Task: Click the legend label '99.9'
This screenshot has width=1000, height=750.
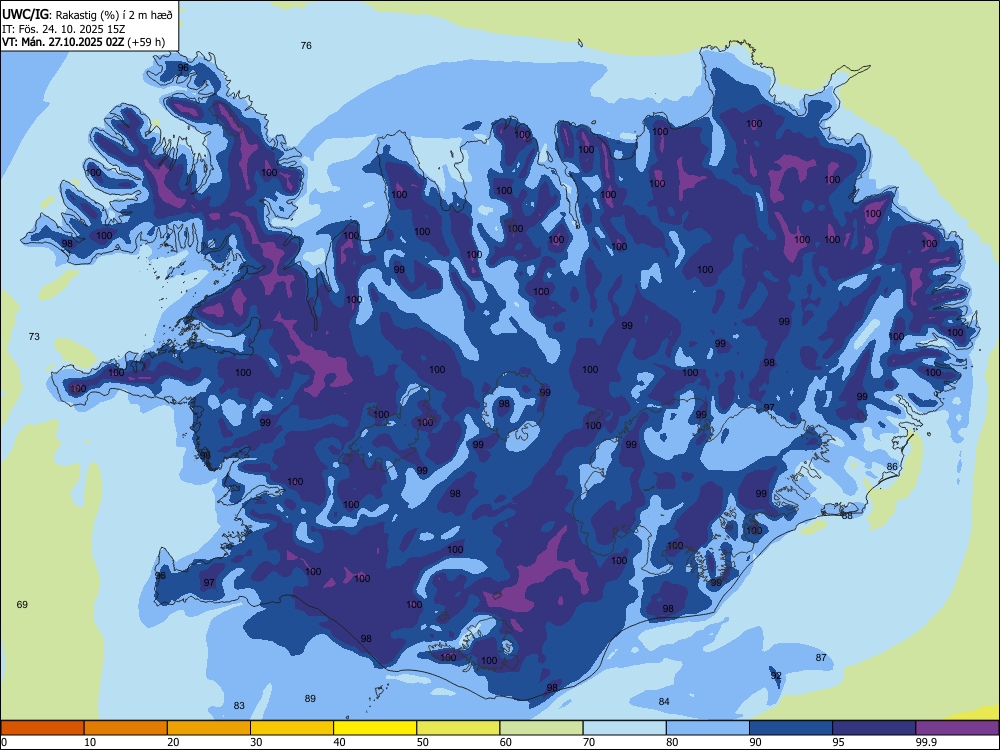Action: click(x=925, y=742)
